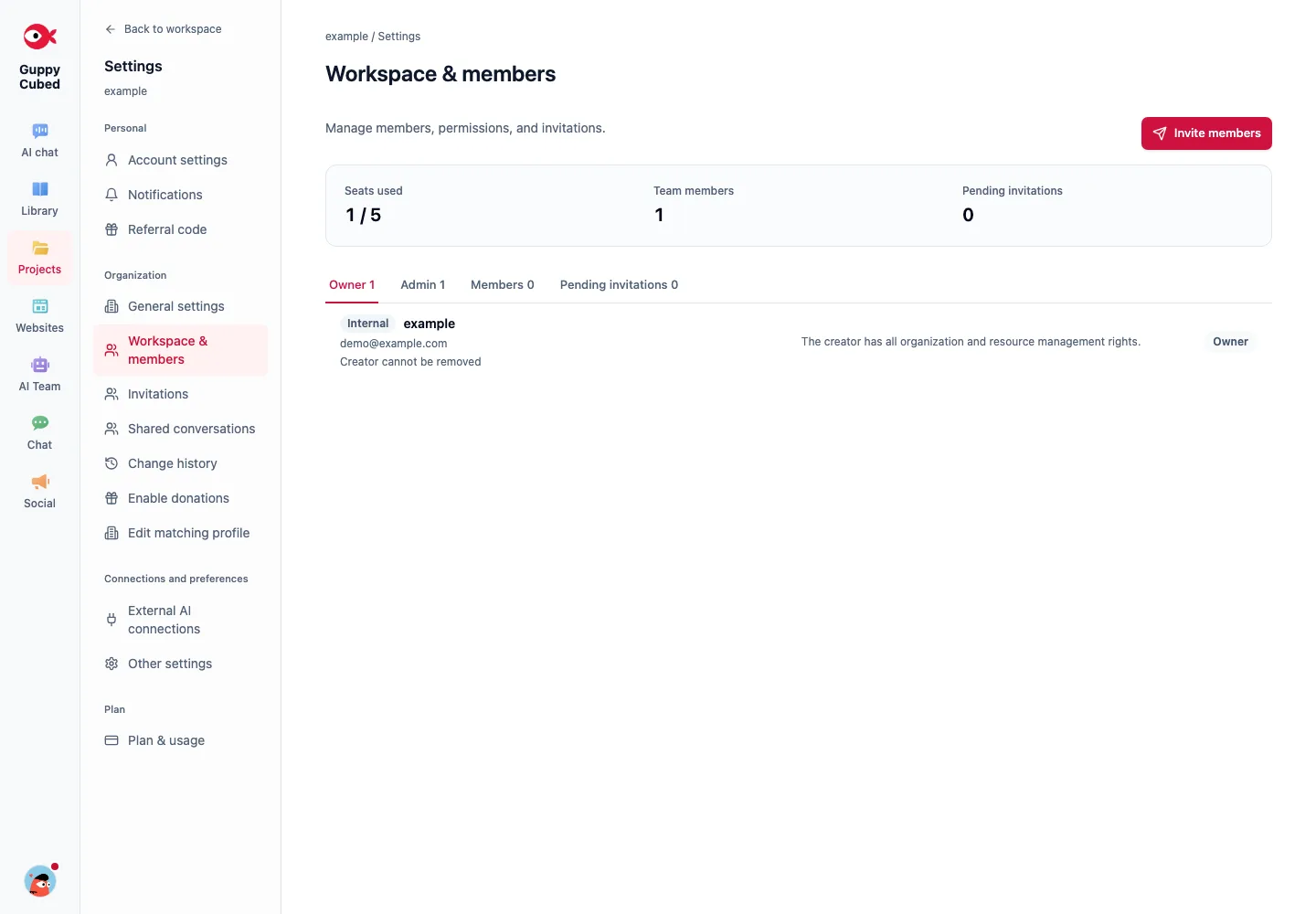Click the Seats used 1 / 5 value
1316x914 pixels.
(364, 216)
